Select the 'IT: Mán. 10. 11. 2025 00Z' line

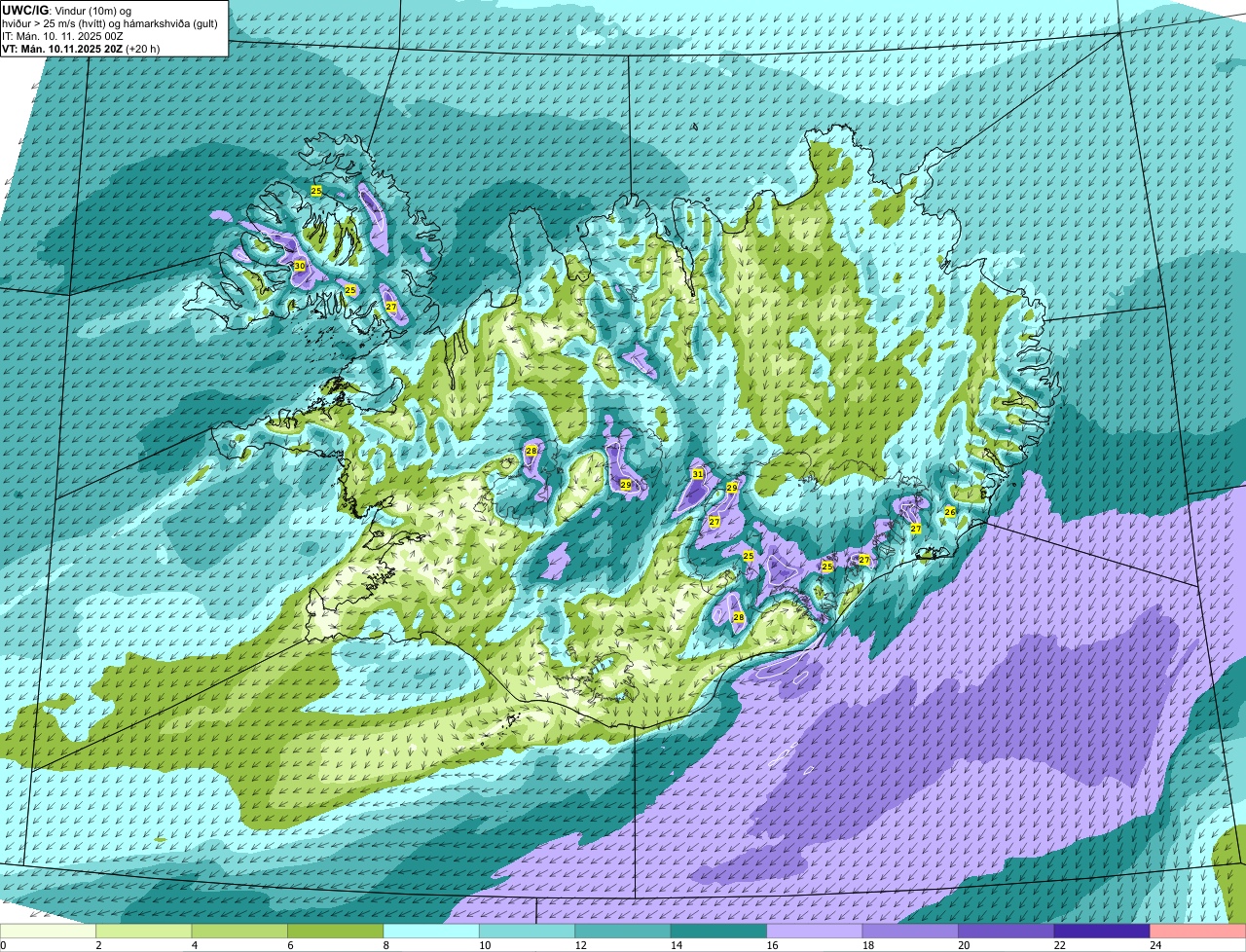[63, 35]
